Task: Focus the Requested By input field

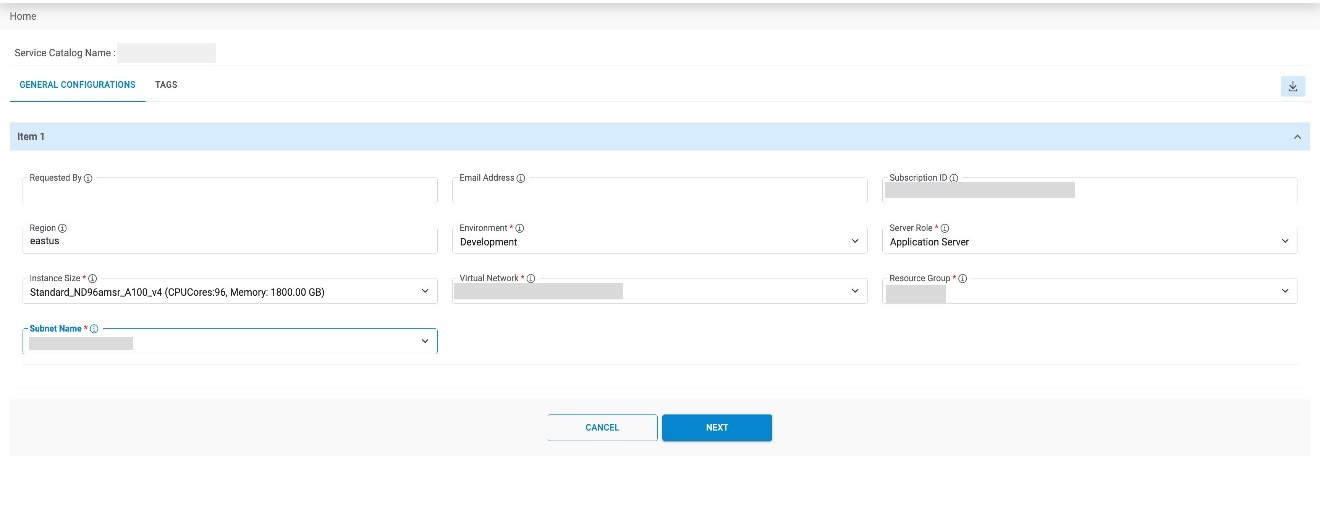Action: tap(230, 191)
